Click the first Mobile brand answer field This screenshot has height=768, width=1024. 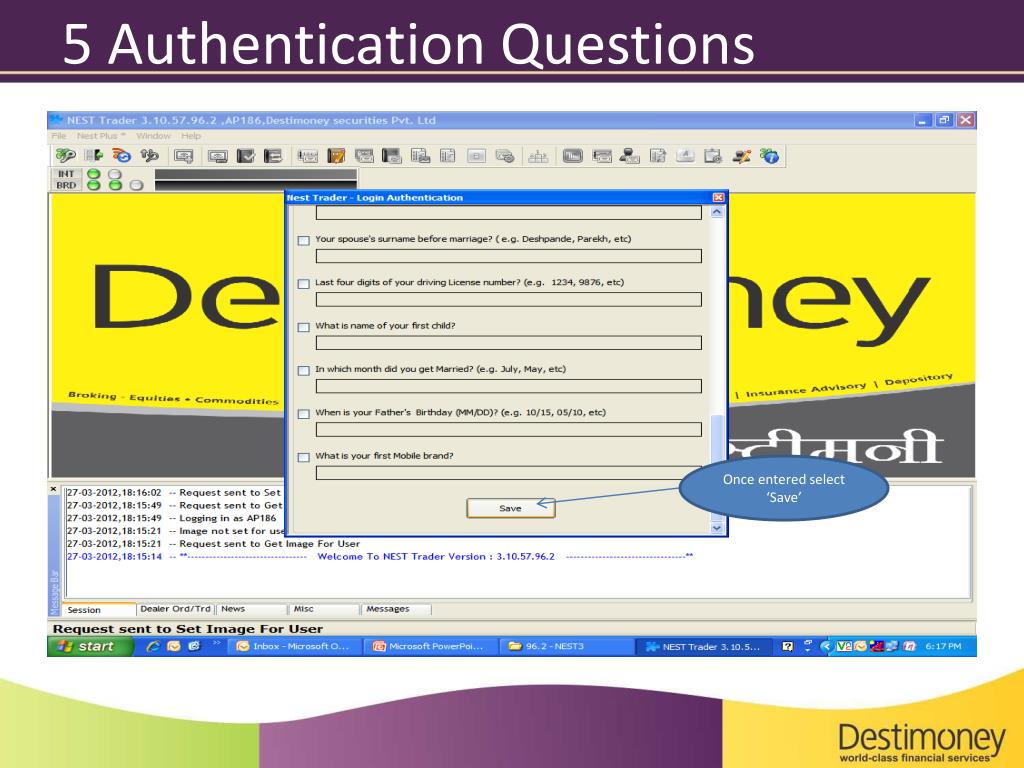[x=509, y=473]
